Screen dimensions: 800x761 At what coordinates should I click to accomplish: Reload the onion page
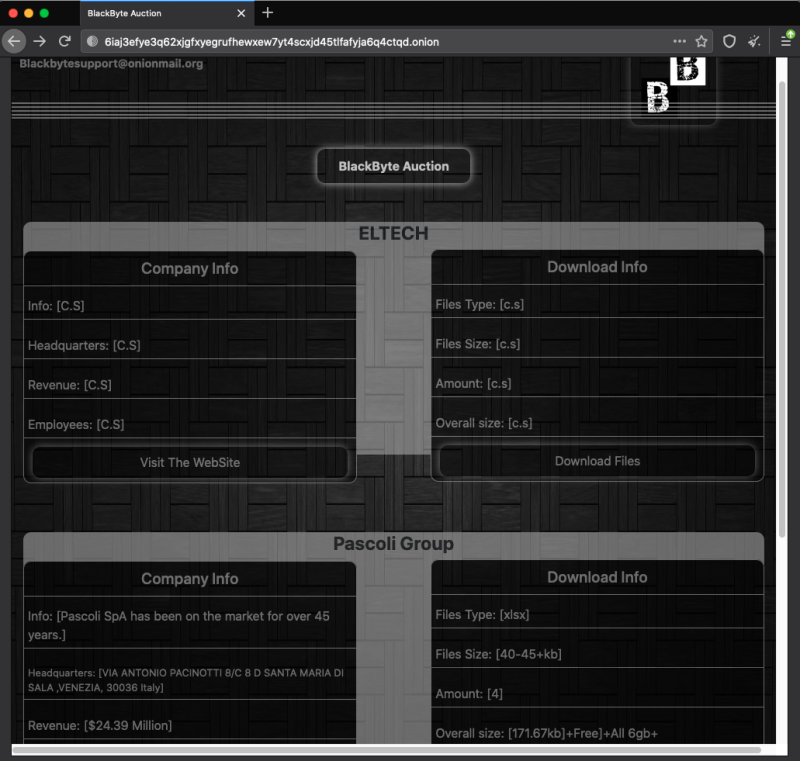click(x=63, y=41)
